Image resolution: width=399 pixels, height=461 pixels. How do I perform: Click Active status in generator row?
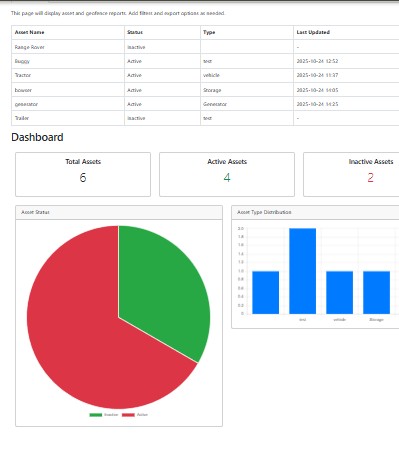134,104
